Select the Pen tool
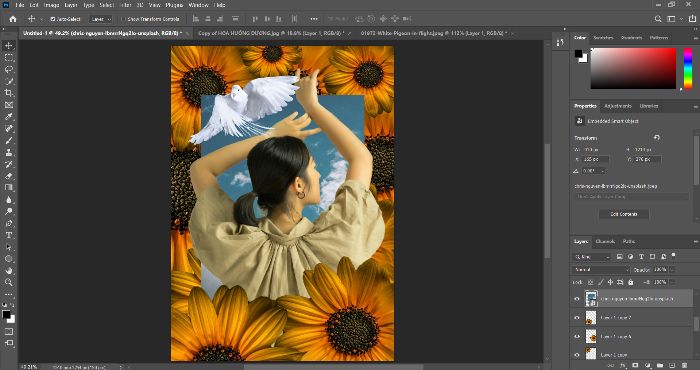700x370 pixels. [x=8, y=223]
